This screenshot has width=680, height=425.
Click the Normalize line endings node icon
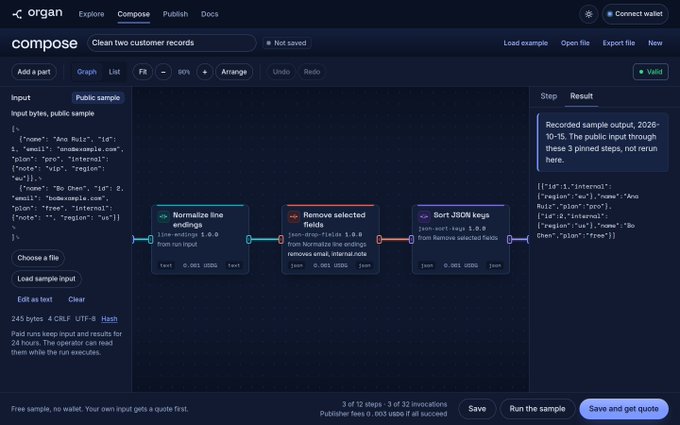[x=163, y=216]
